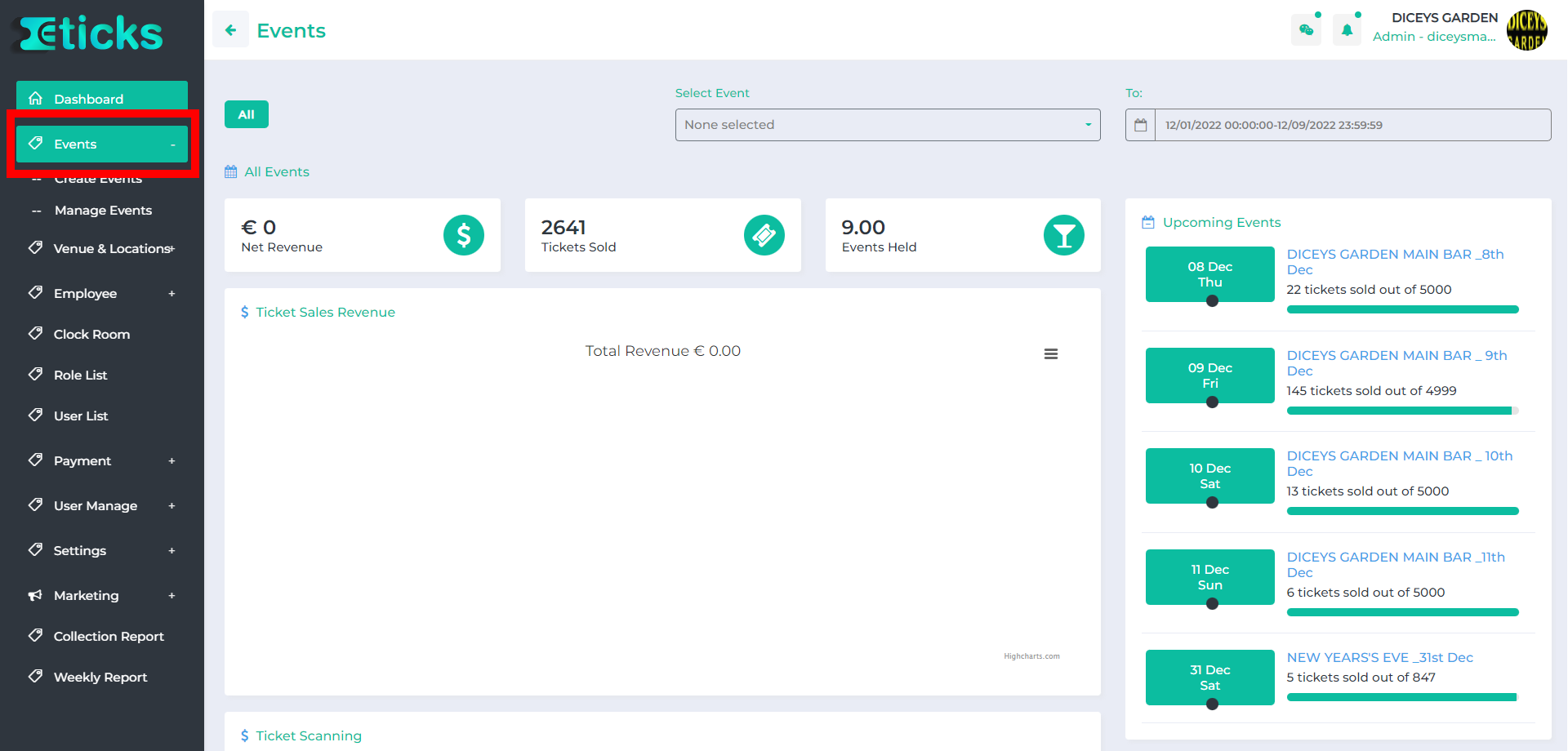Click the back arrow beside Events title
Viewport: 1568px width, 751px height.
click(x=231, y=30)
